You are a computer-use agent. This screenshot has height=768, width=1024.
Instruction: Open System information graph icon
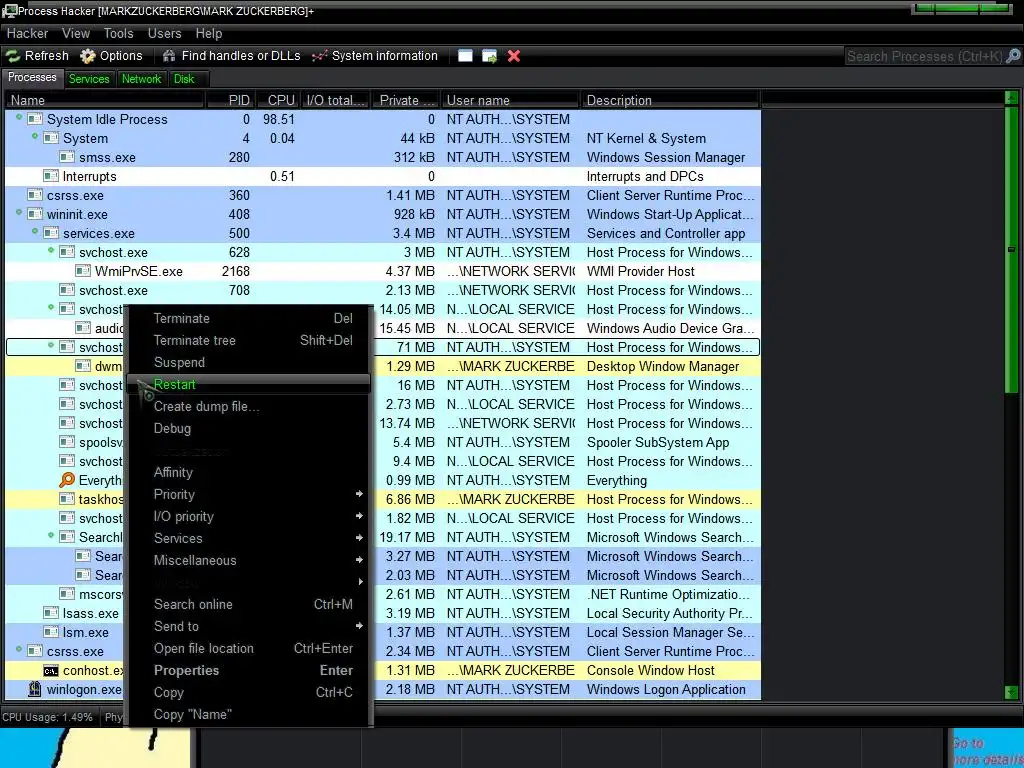319,56
